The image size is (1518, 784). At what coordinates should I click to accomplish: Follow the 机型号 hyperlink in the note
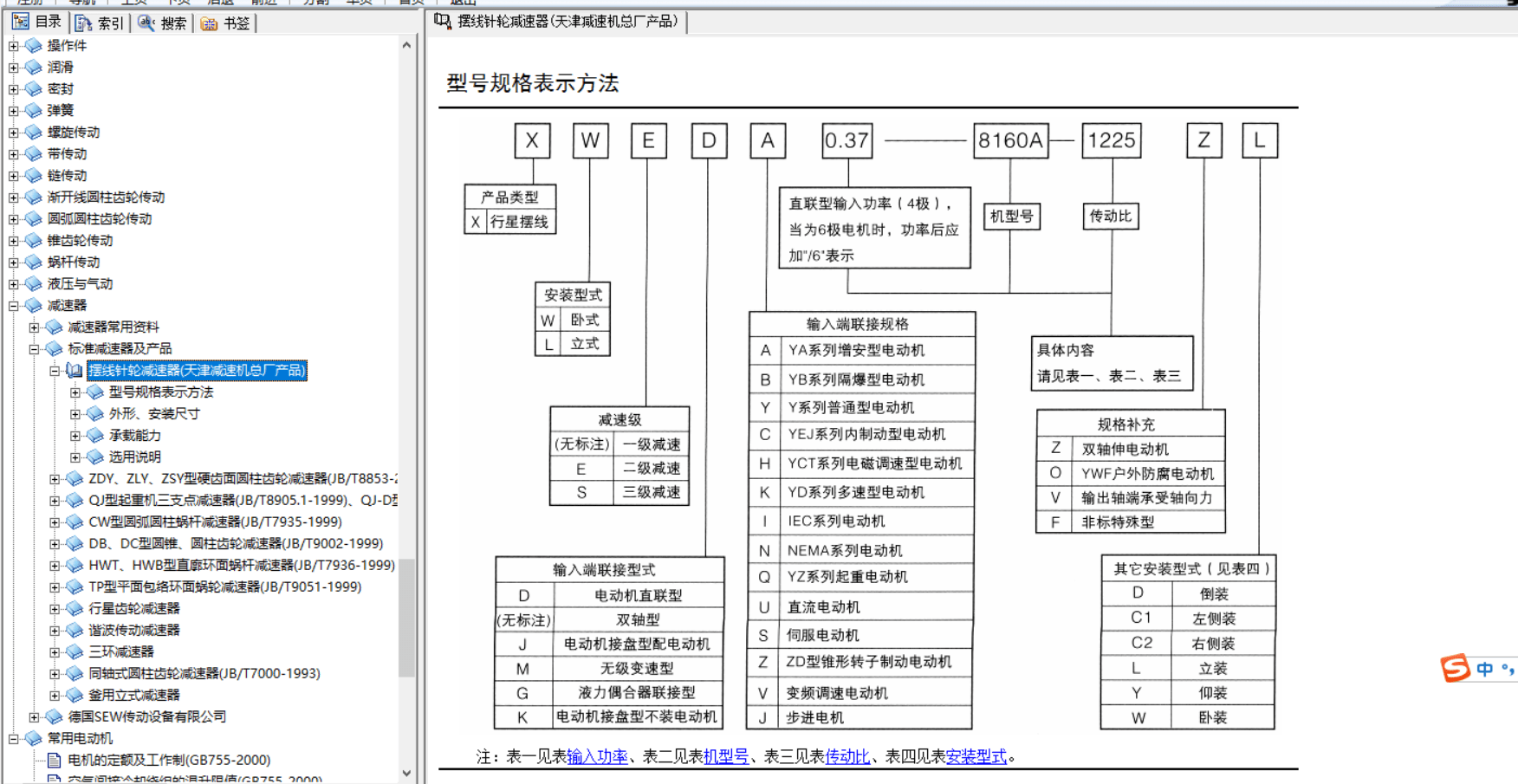click(x=726, y=756)
